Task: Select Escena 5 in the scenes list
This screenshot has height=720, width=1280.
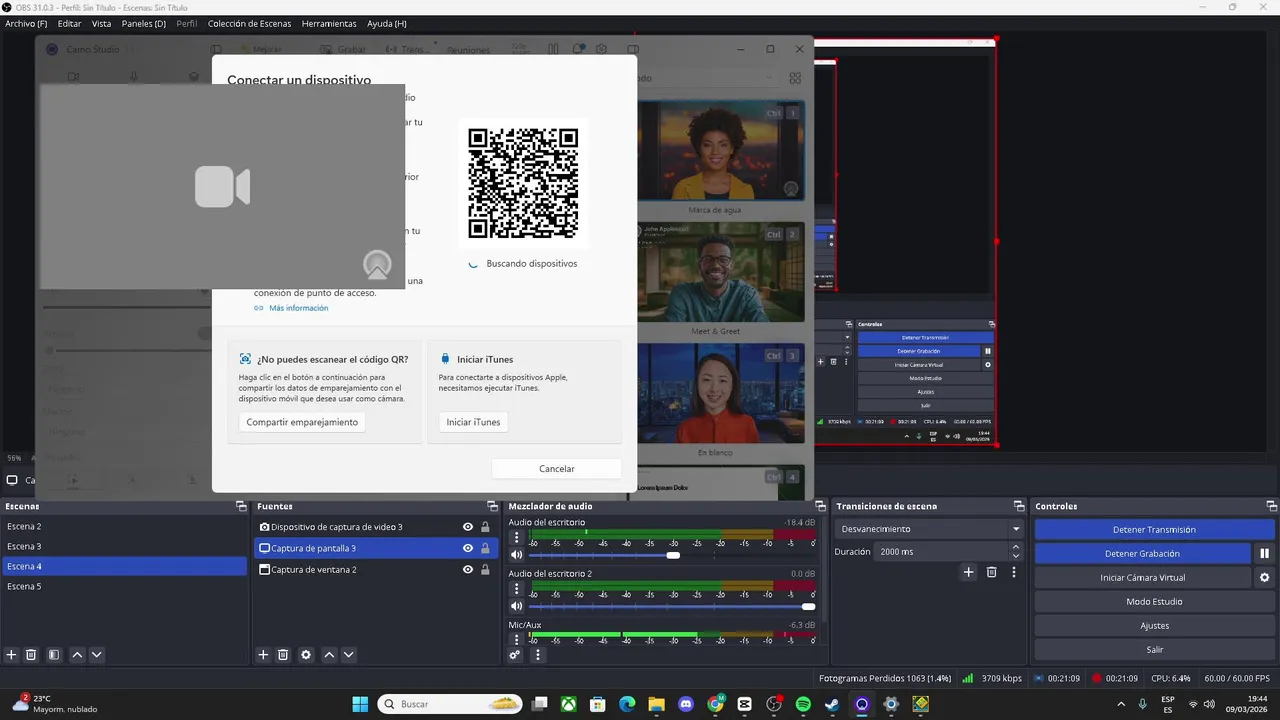Action: pos(124,586)
